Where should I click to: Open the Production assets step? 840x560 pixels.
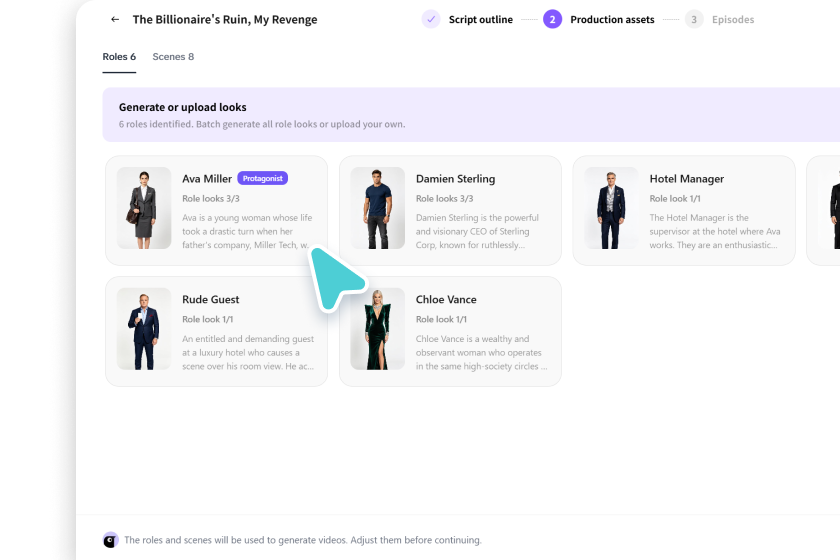click(612, 19)
